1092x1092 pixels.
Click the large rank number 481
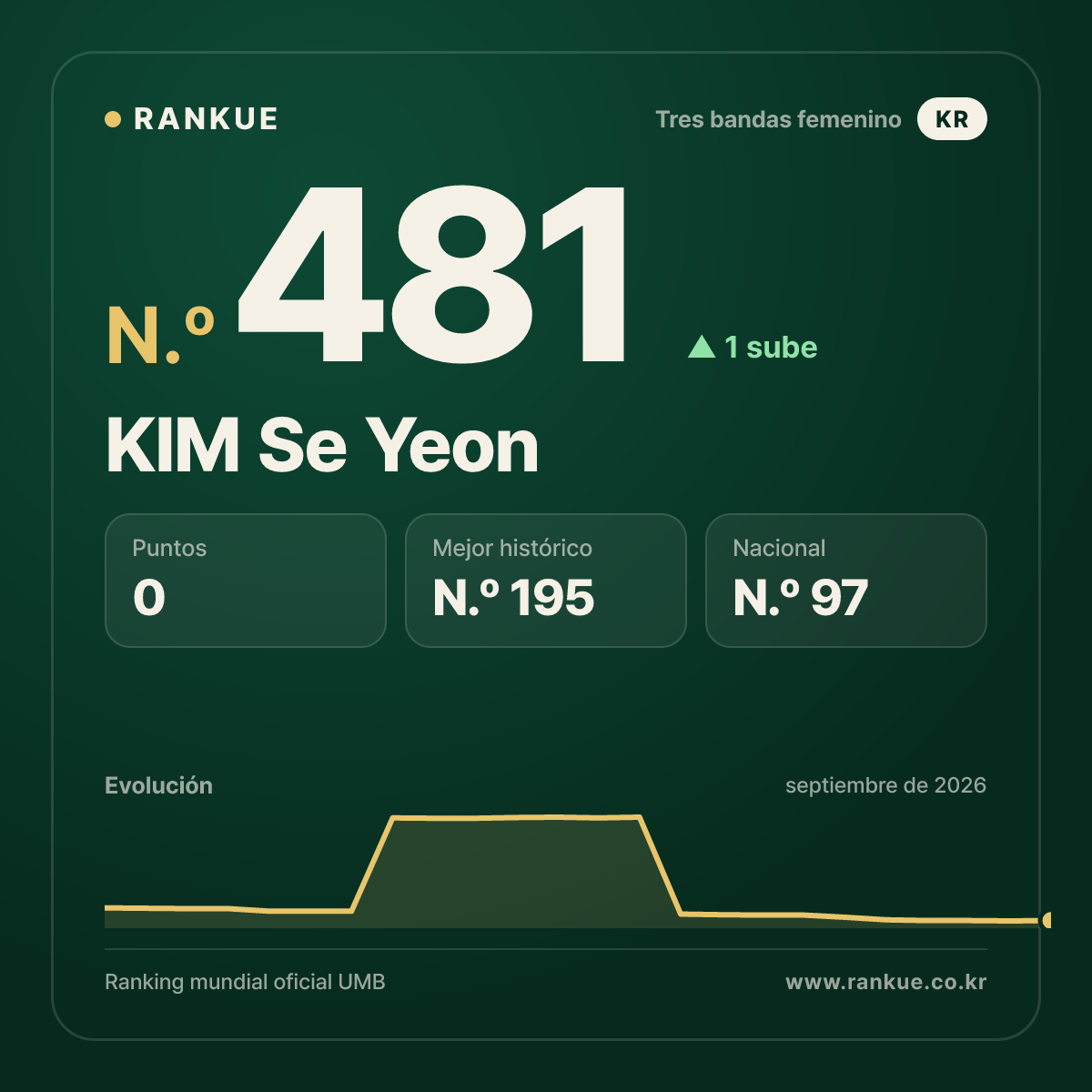pos(432,275)
